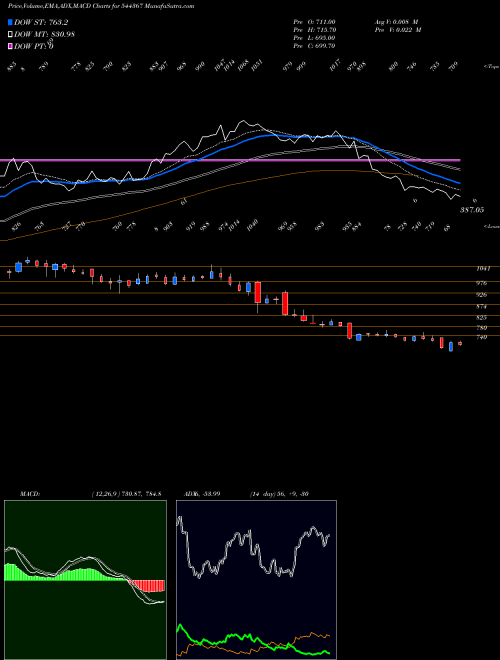This screenshot has width=500, height=660.
Task: Click the magenta DOW PT legend swatch
Action: tap(10, 46)
